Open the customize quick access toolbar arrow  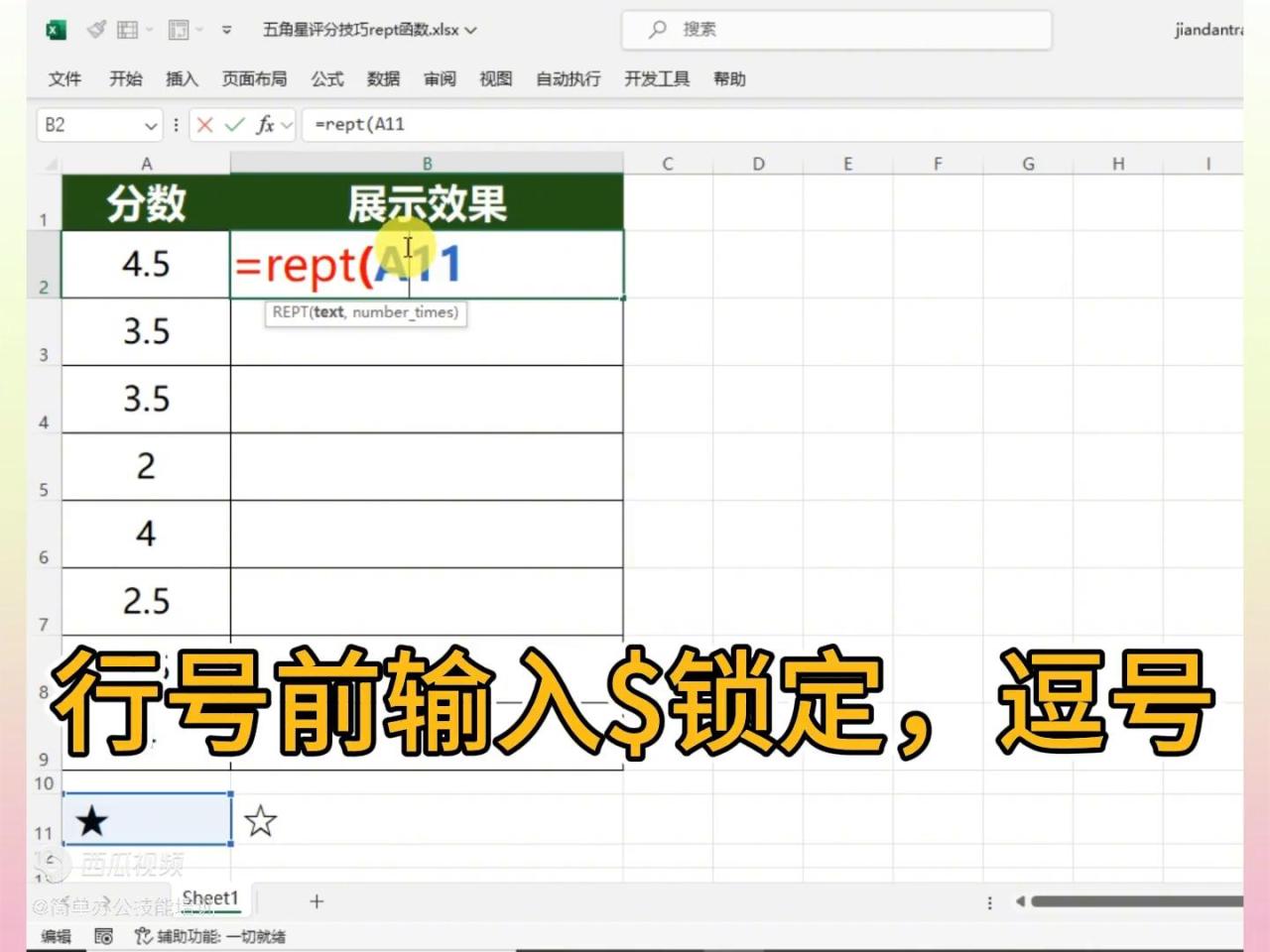point(226,30)
